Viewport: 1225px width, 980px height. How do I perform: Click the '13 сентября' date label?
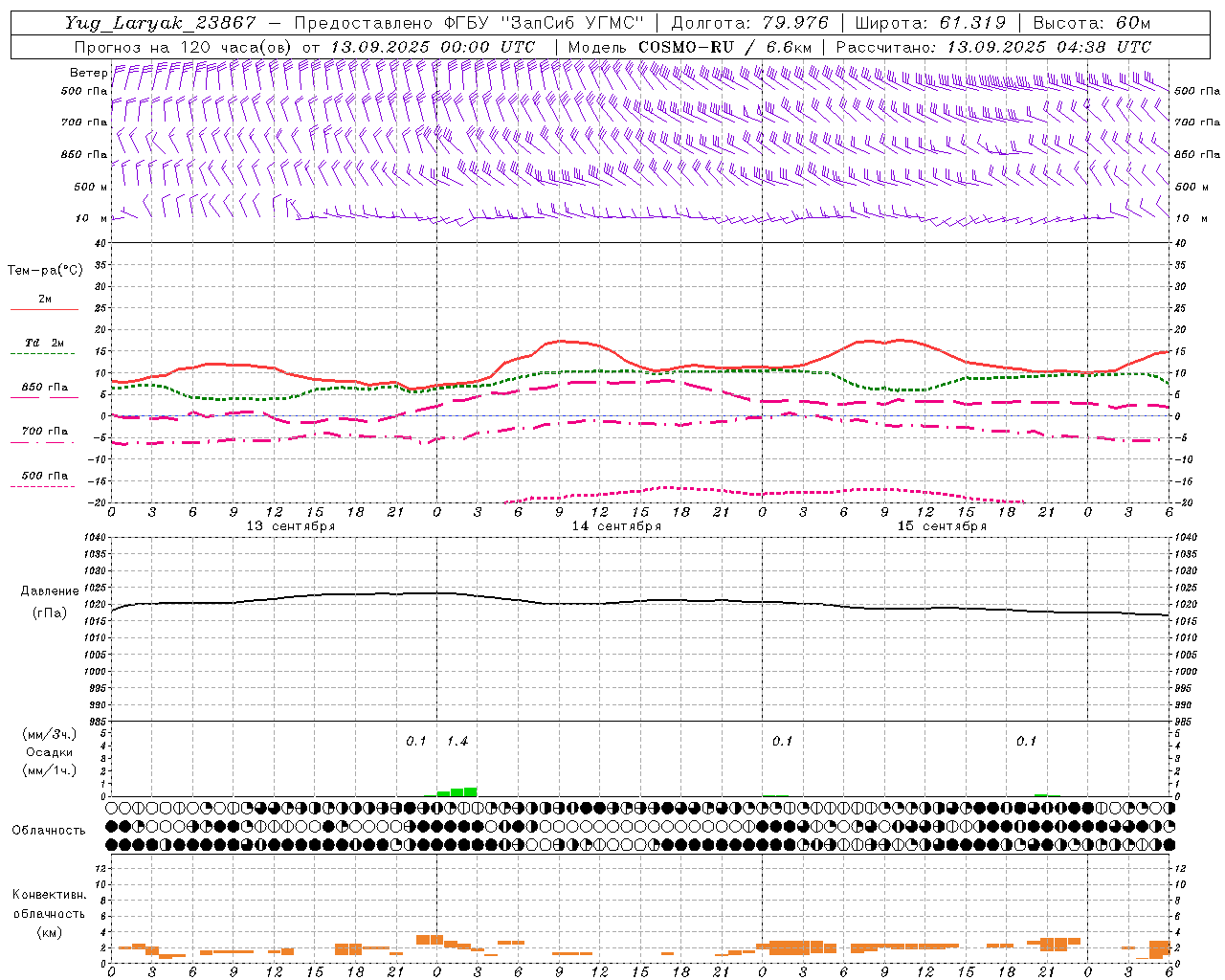(291, 526)
